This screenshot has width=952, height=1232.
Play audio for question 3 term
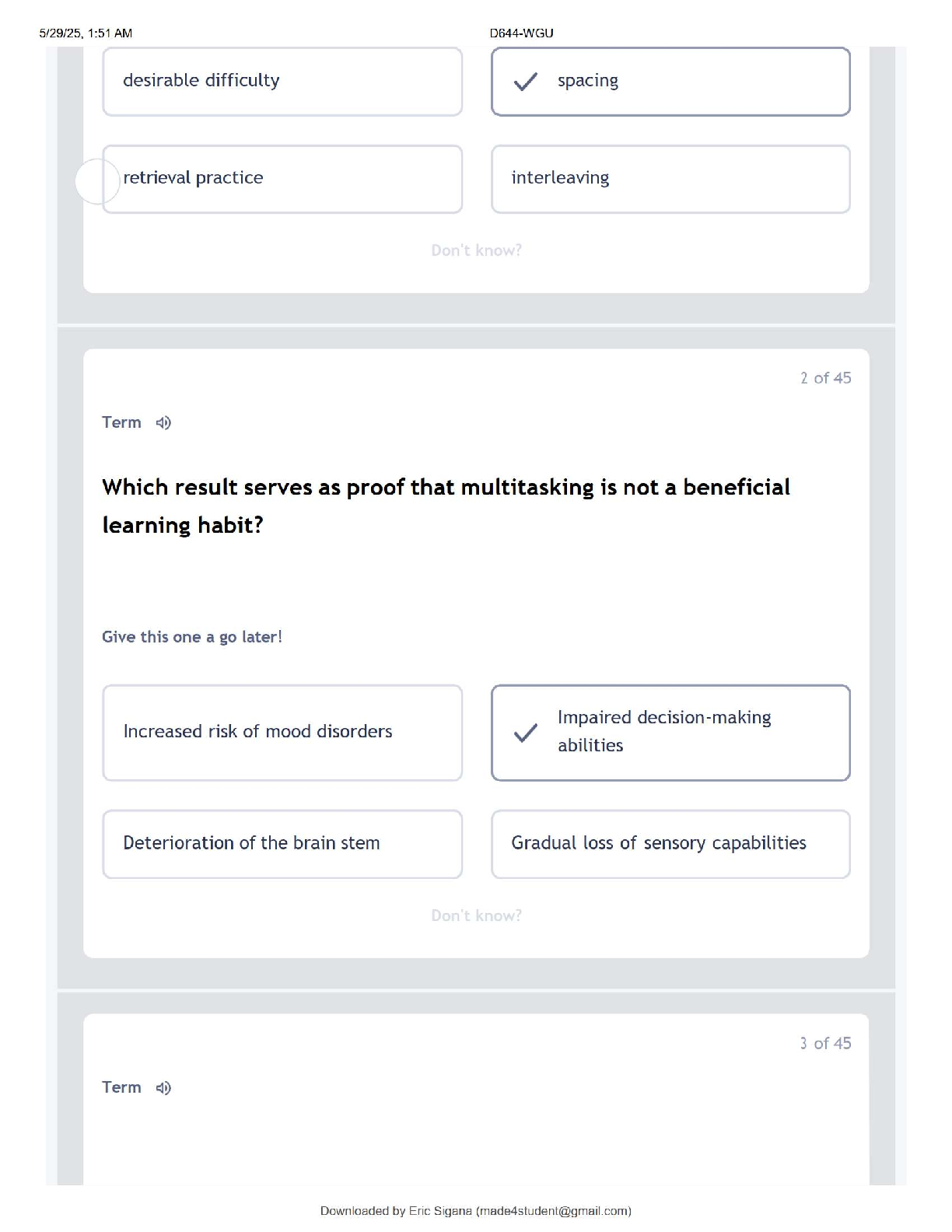[163, 1087]
